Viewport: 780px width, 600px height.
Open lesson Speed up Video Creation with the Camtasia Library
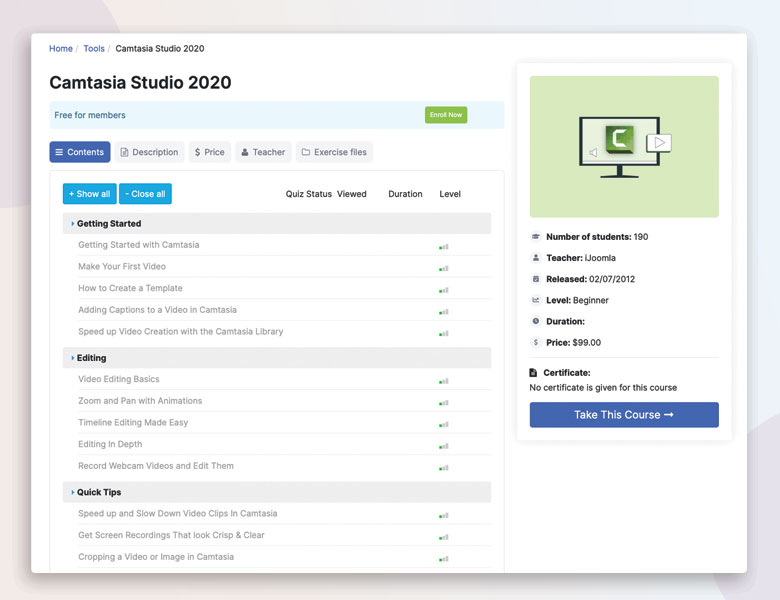(x=181, y=331)
